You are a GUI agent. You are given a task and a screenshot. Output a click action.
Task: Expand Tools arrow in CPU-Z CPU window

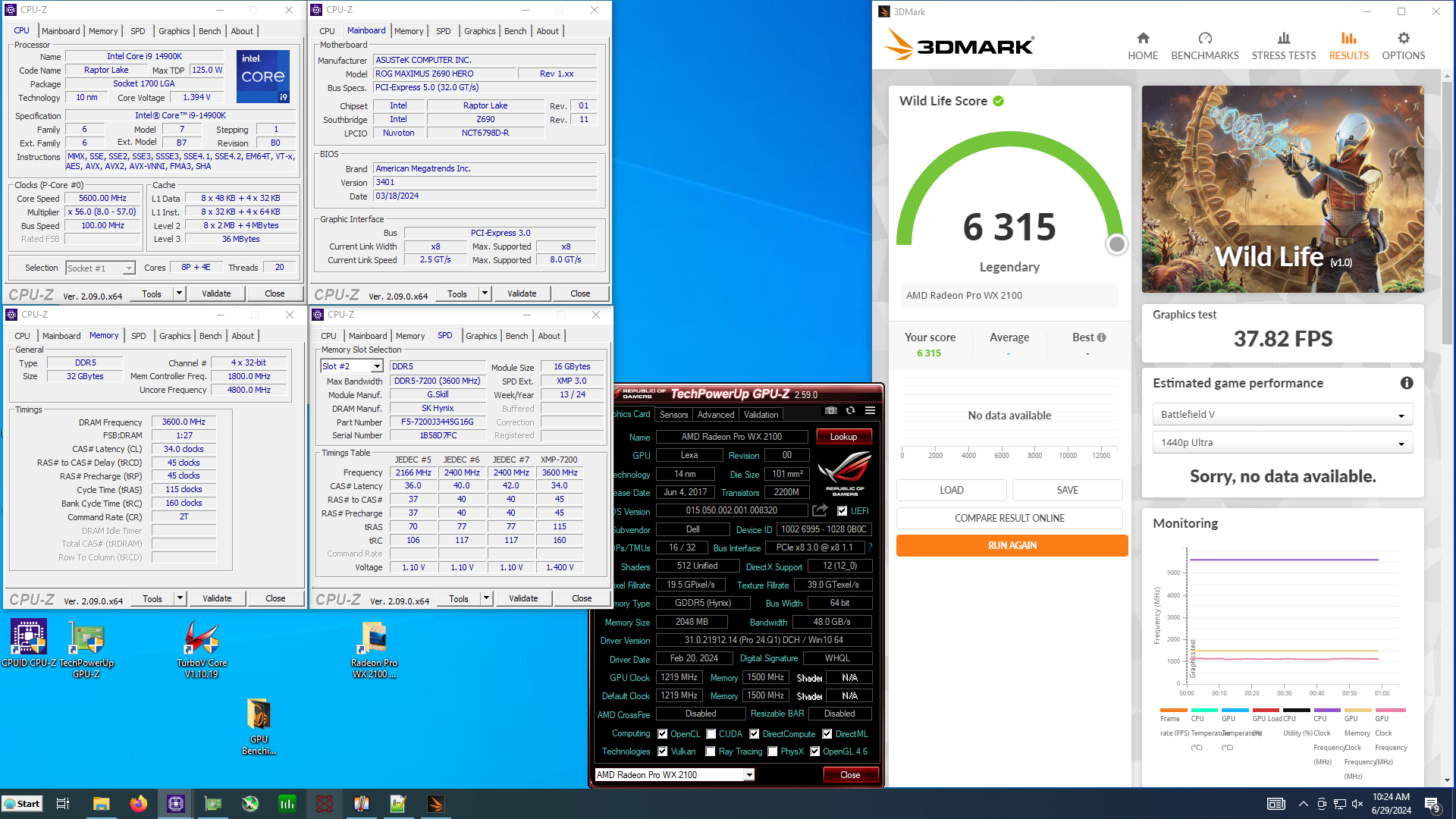[x=180, y=293]
